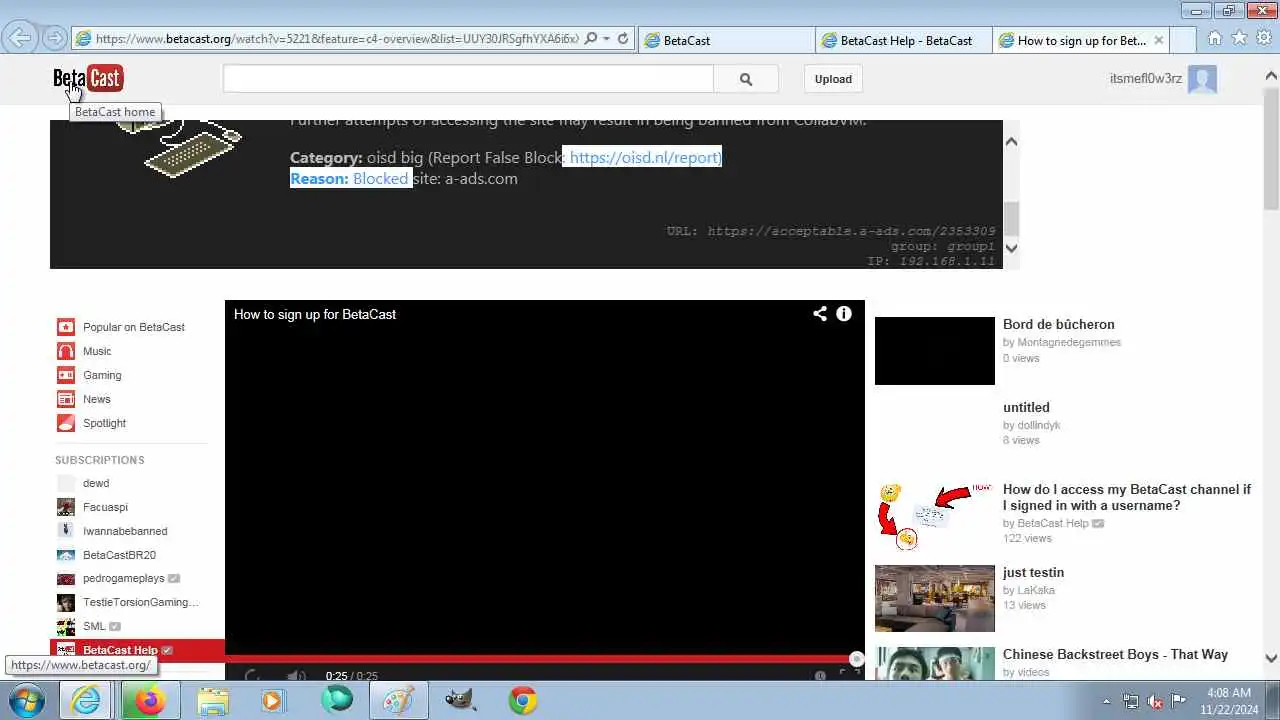Open the share icon on the video player

coord(820,314)
